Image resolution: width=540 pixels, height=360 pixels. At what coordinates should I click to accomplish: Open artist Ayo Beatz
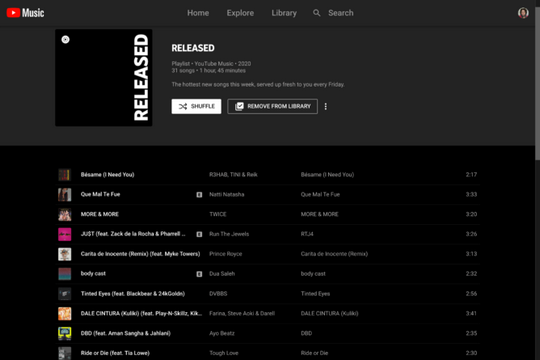222,333
